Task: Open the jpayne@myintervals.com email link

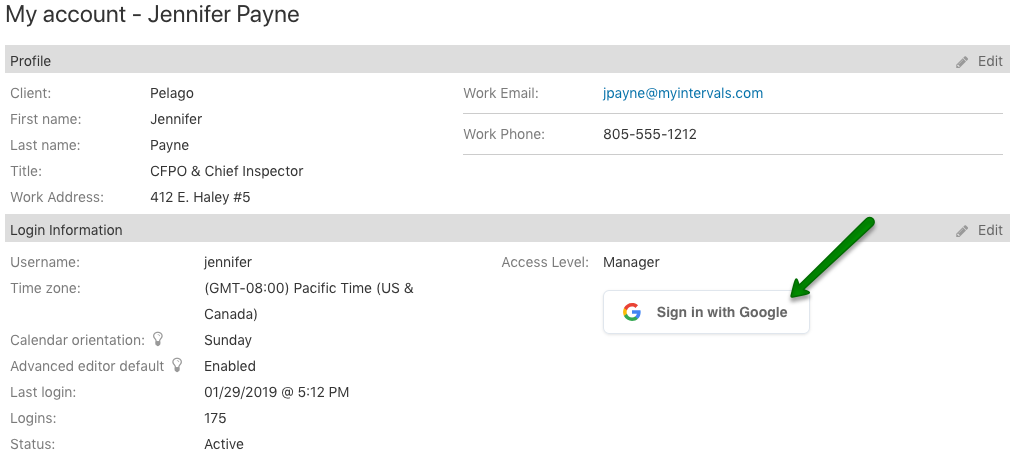Action: (x=683, y=93)
